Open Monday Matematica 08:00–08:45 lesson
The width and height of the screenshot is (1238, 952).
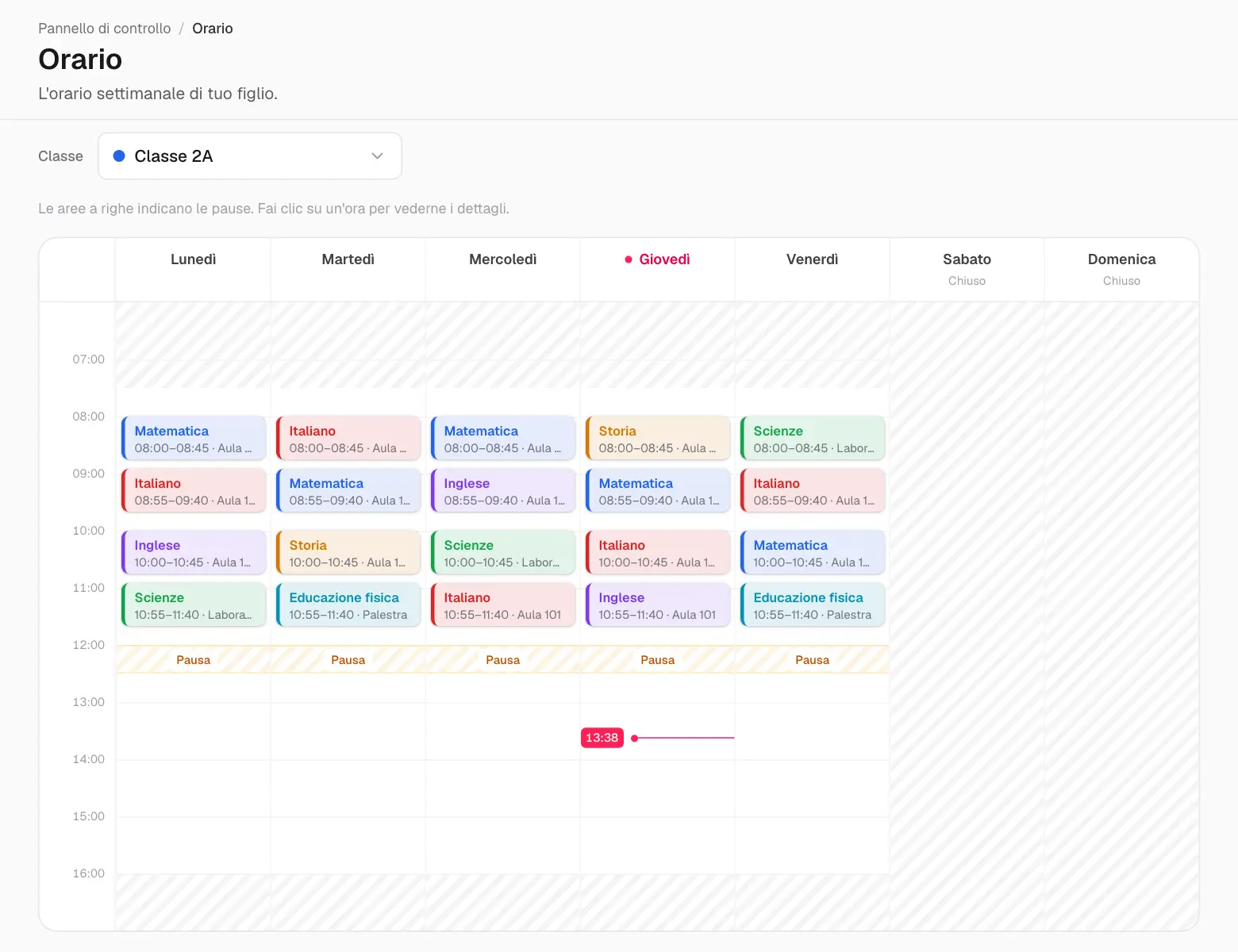(x=194, y=438)
